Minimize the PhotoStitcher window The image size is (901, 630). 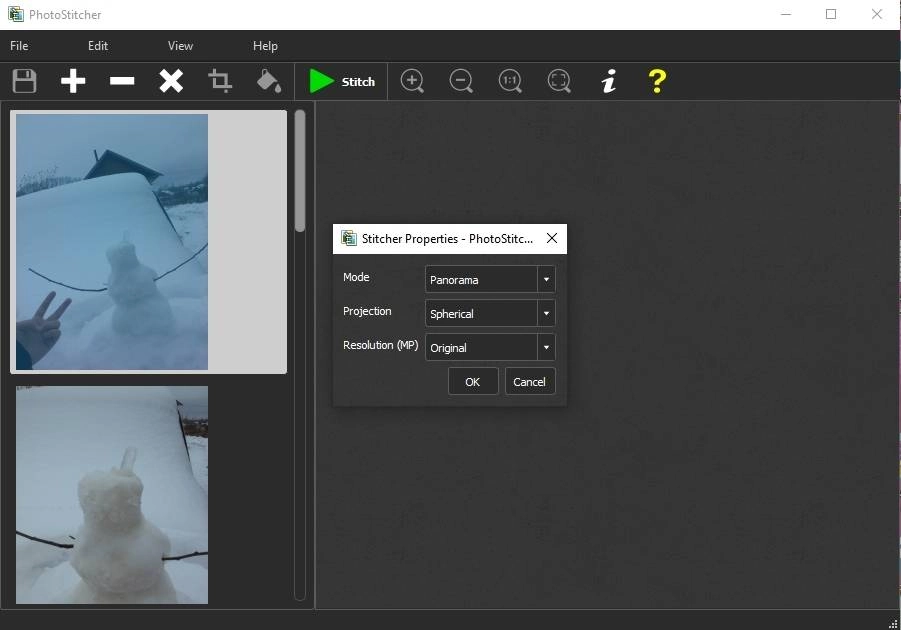pos(786,14)
